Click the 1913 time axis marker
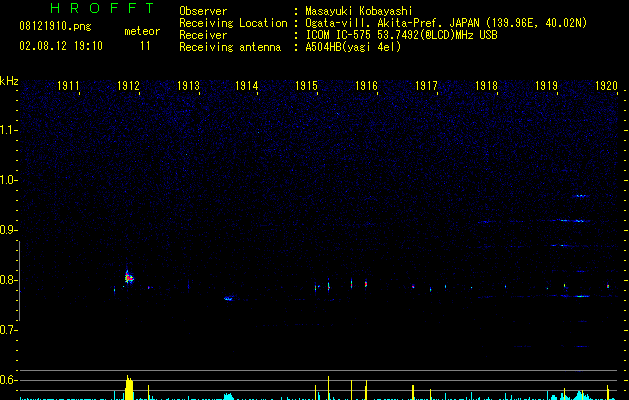The height and width of the screenshot is (400, 629). (x=188, y=85)
